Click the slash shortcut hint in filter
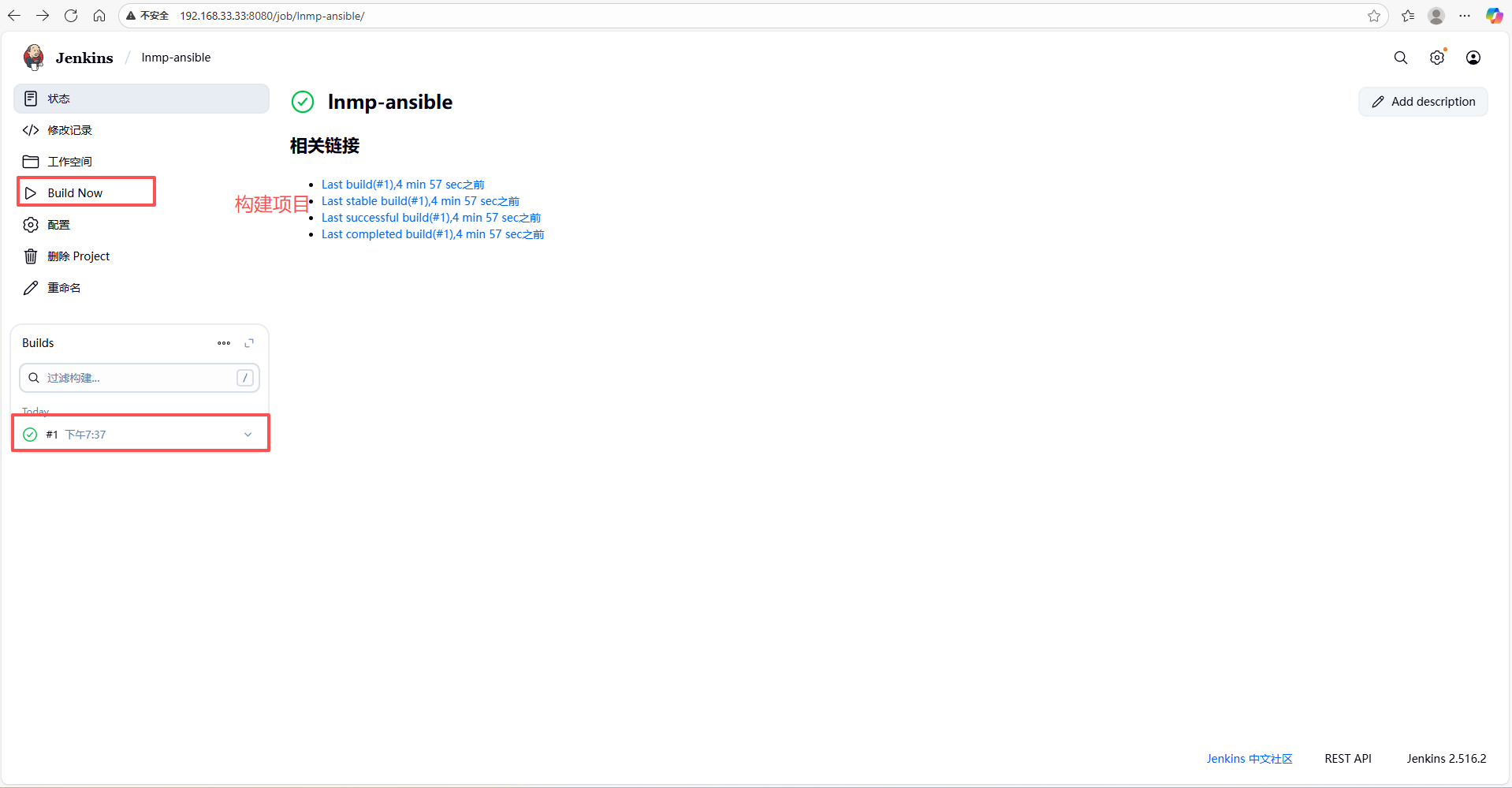The width and height of the screenshot is (1512, 788). tap(245, 378)
